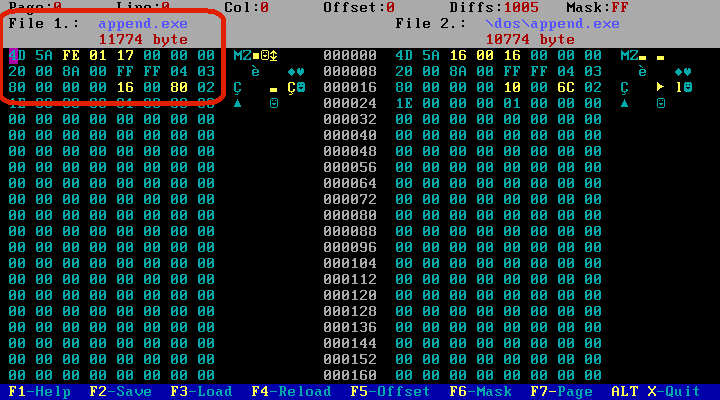This screenshot has height=400, width=720.
Task: Click the MZ ASCII text of File 2
Action: [x=630, y=56]
